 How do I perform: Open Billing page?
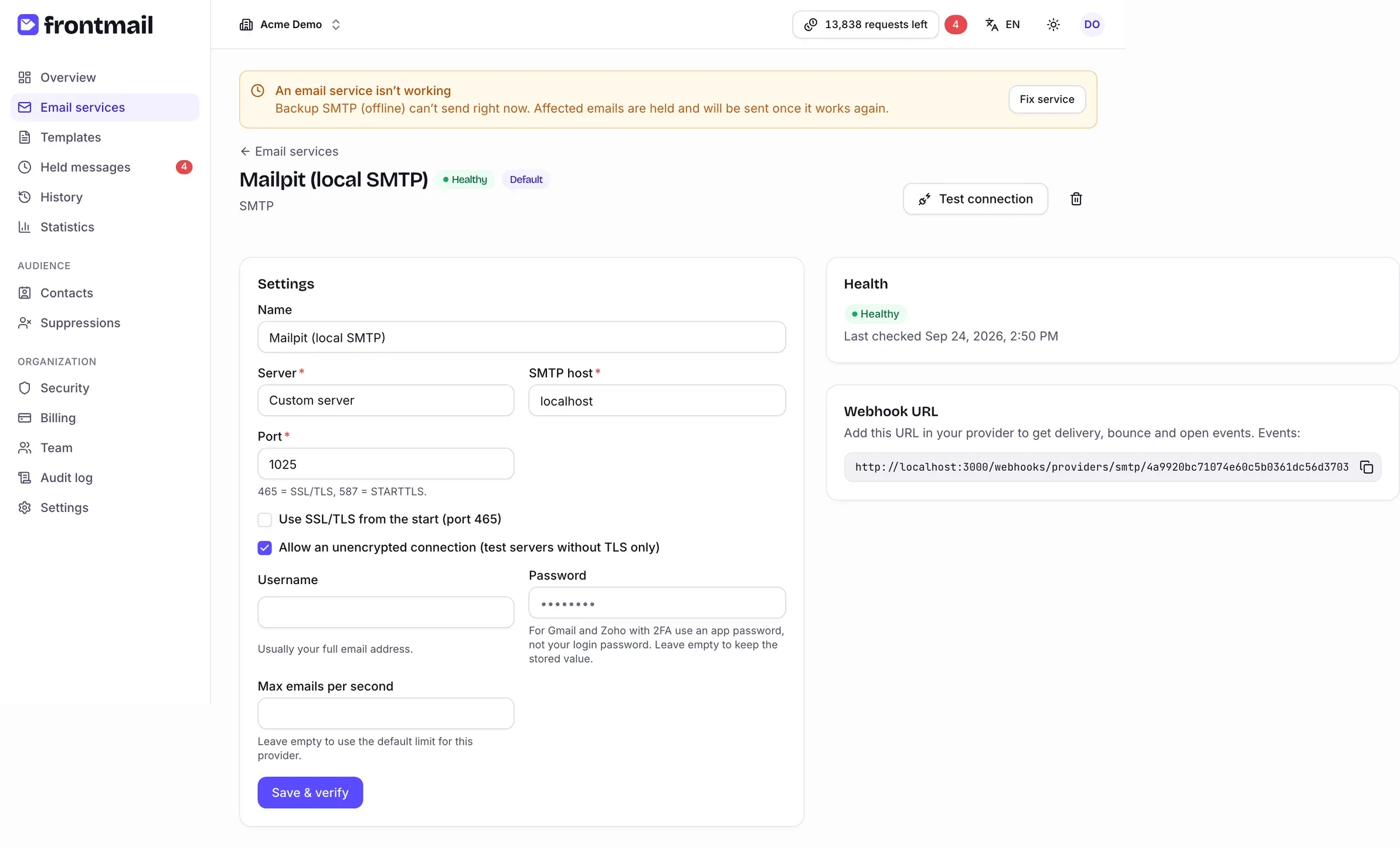pos(105,418)
